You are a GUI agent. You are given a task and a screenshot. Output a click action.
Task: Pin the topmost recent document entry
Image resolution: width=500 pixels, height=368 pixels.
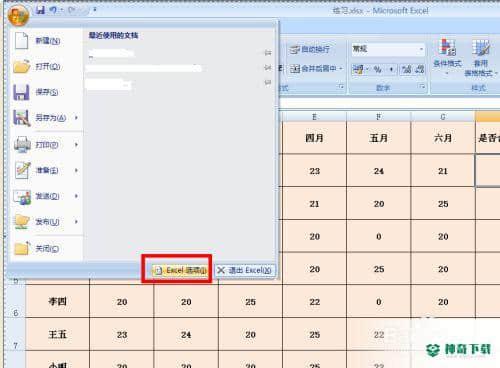[x=267, y=53]
